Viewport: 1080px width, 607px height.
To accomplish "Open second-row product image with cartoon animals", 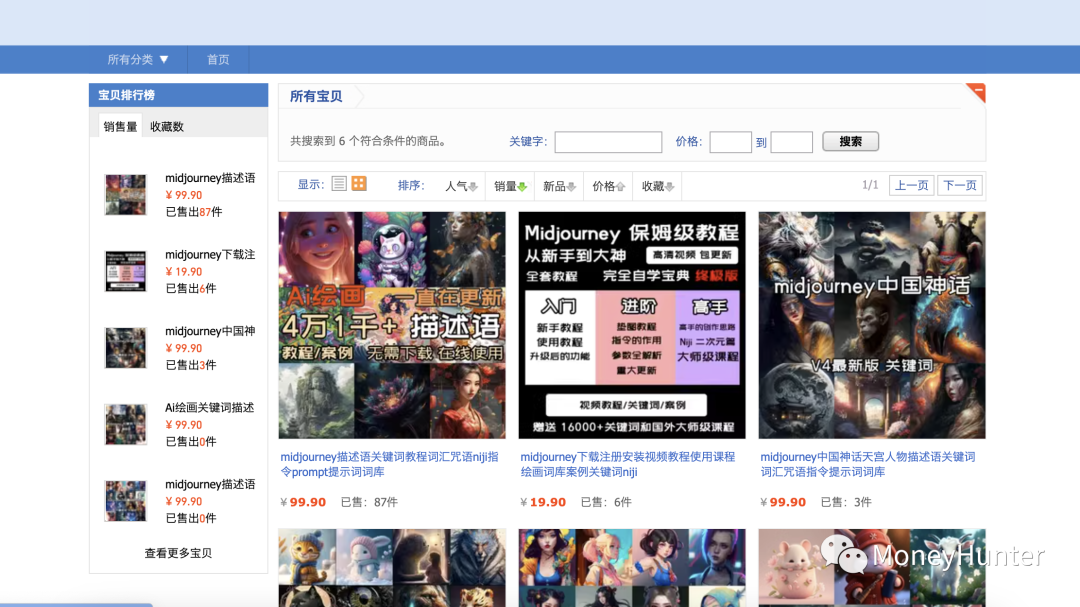I will (392, 568).
